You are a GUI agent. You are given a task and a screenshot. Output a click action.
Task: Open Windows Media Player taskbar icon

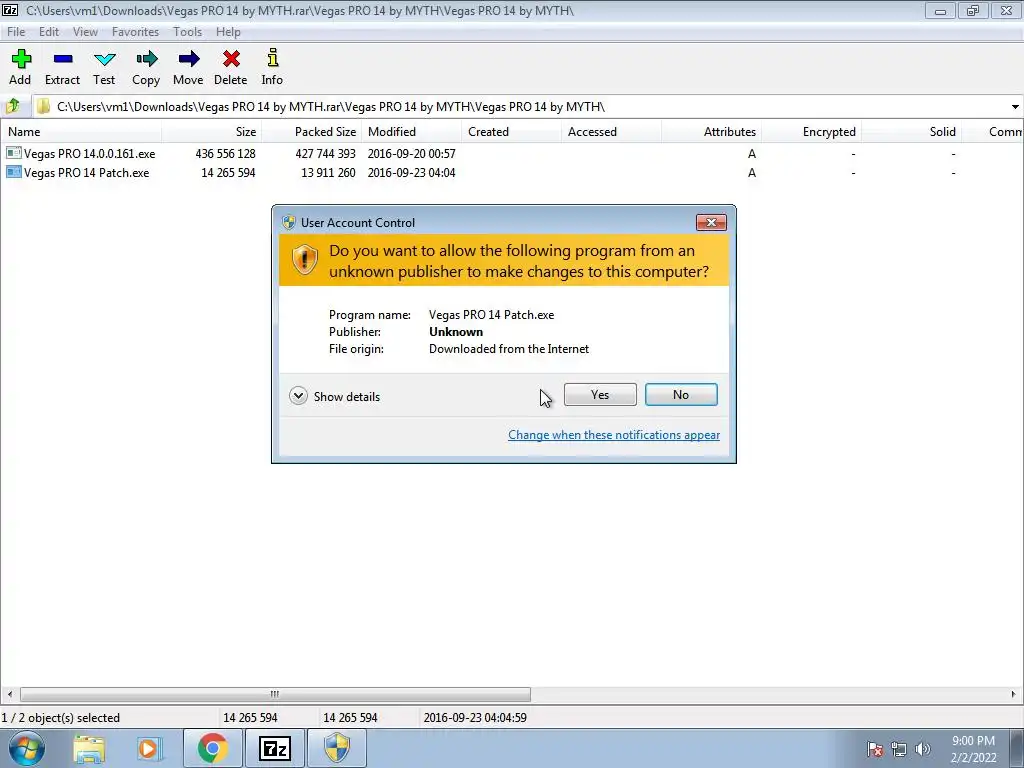click(x=150, y=748)
